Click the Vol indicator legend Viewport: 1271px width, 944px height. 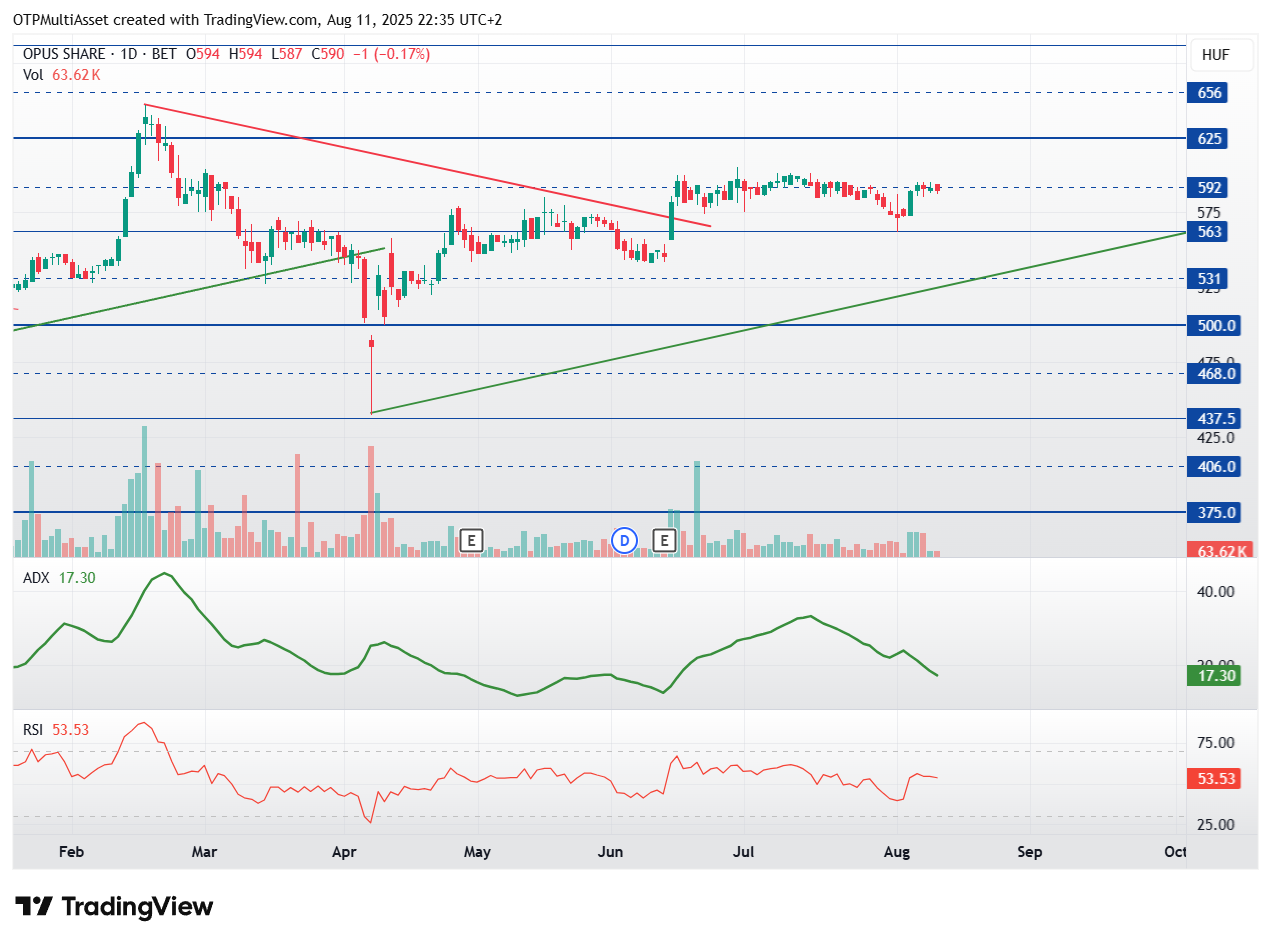62,74
